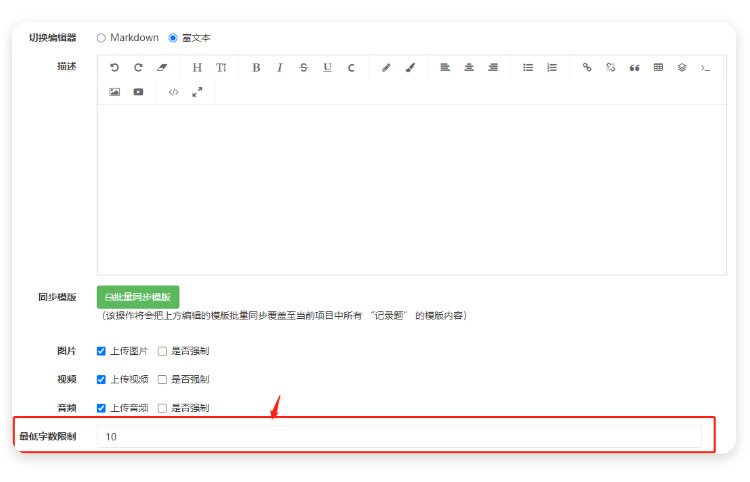
Task: Click inside the description editor text area
Action: pyautogui.click(x=412, y=189)
